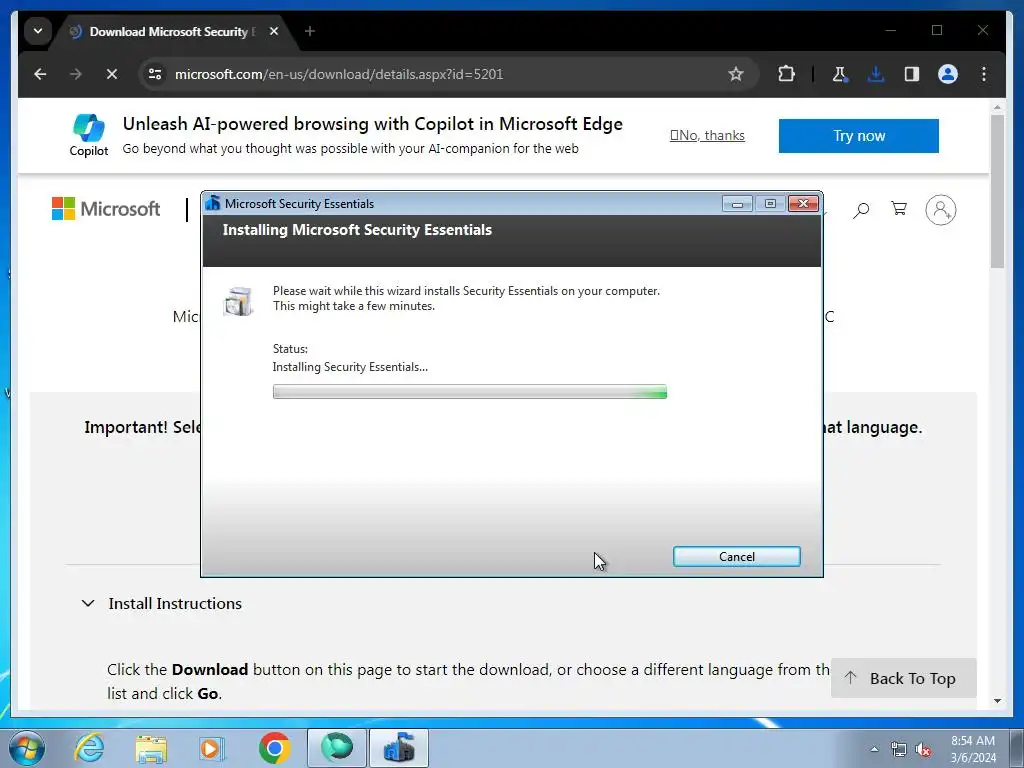Open the Chrome extensions puzzle icon
Viewport: 1024px width, 768px height.
click(786, 74)
